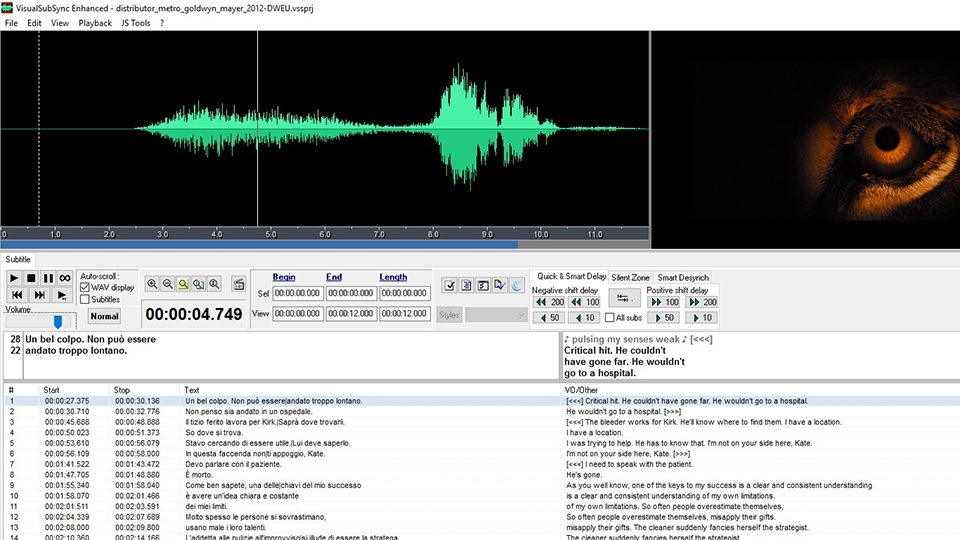
Task: Click the zoom-out magnifier icon
Action: pyautogui.click(x=168, y=284)
